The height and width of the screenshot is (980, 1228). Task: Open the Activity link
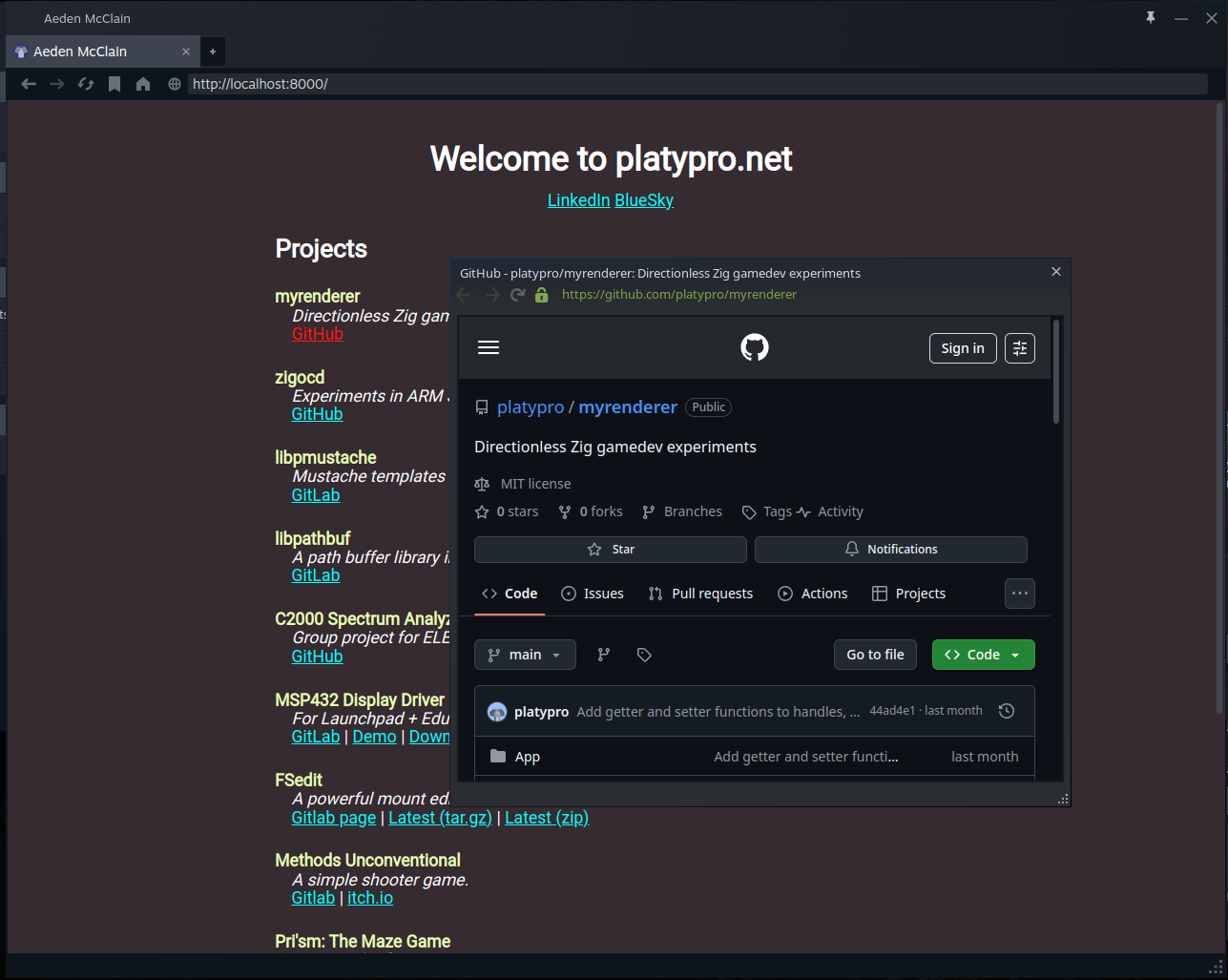click(830, 512)
